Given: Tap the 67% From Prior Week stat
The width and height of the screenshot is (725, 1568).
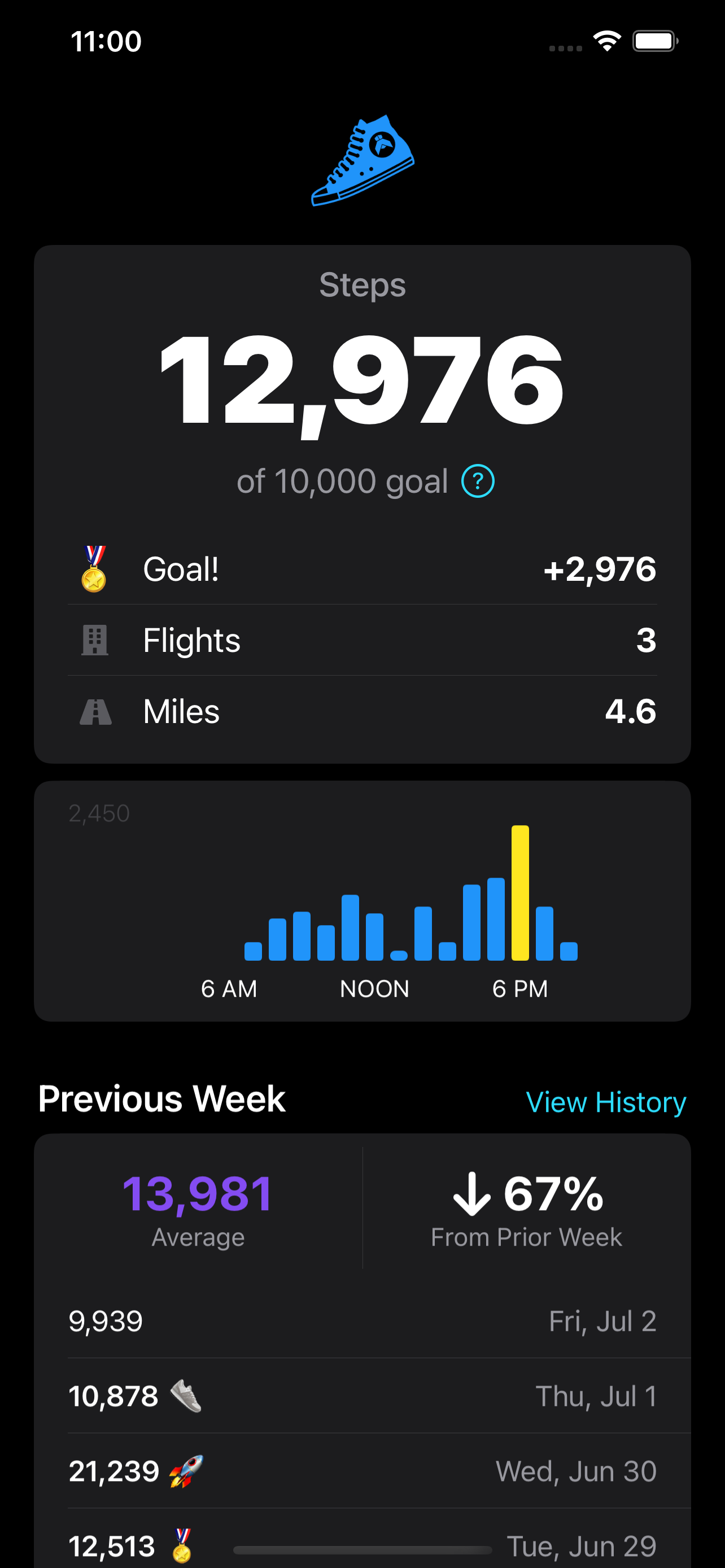Looking at the screenshot, I should 527,1208.
